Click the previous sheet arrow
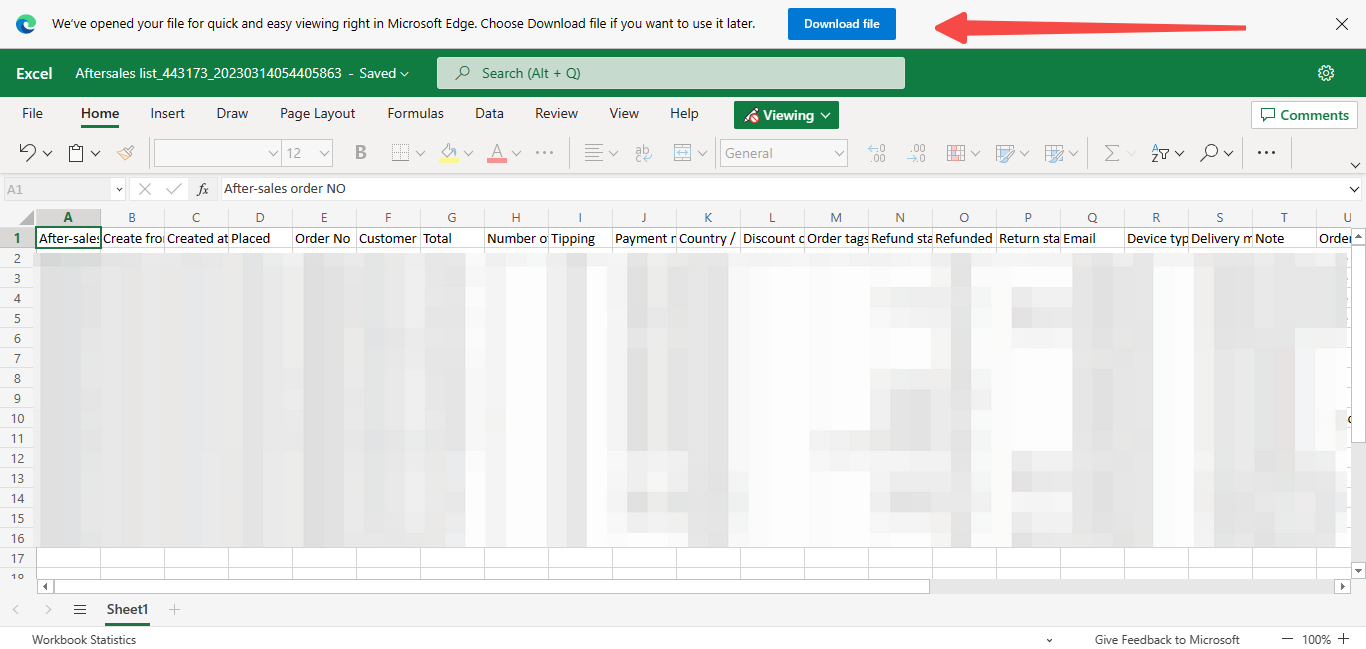Screen dimensions: 1366x649 tap(15, 609)
